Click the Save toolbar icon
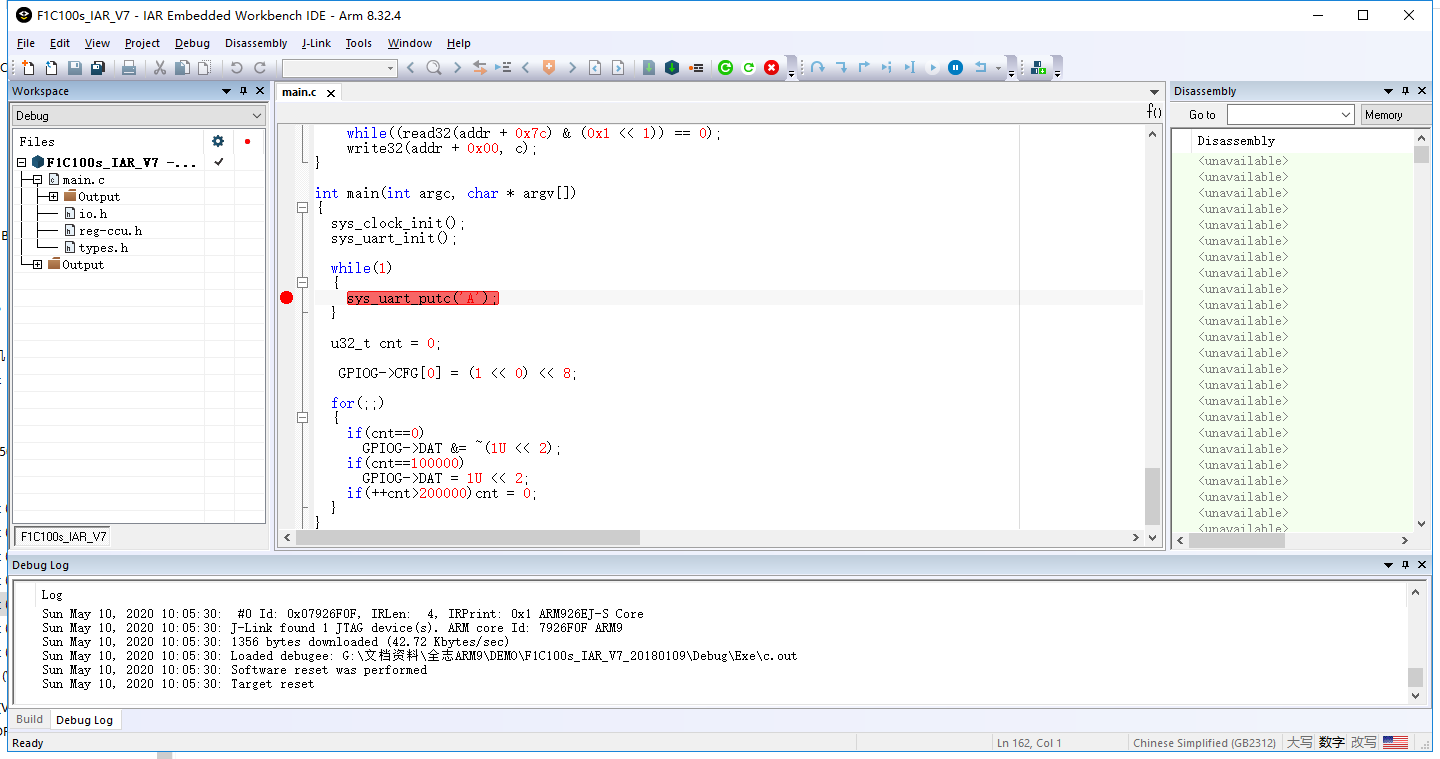This screenshot has height=759, width=1440. (74, 68)
